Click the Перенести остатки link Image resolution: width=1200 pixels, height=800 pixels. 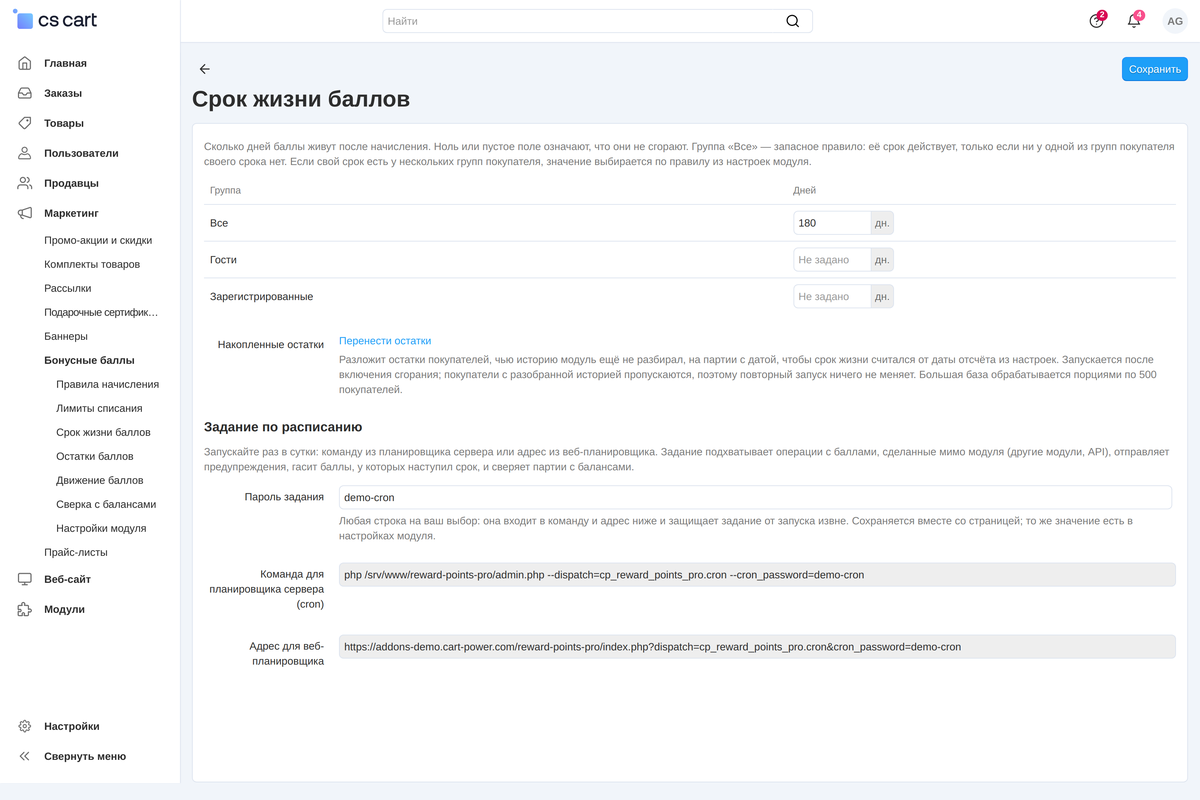coord(385,341)
